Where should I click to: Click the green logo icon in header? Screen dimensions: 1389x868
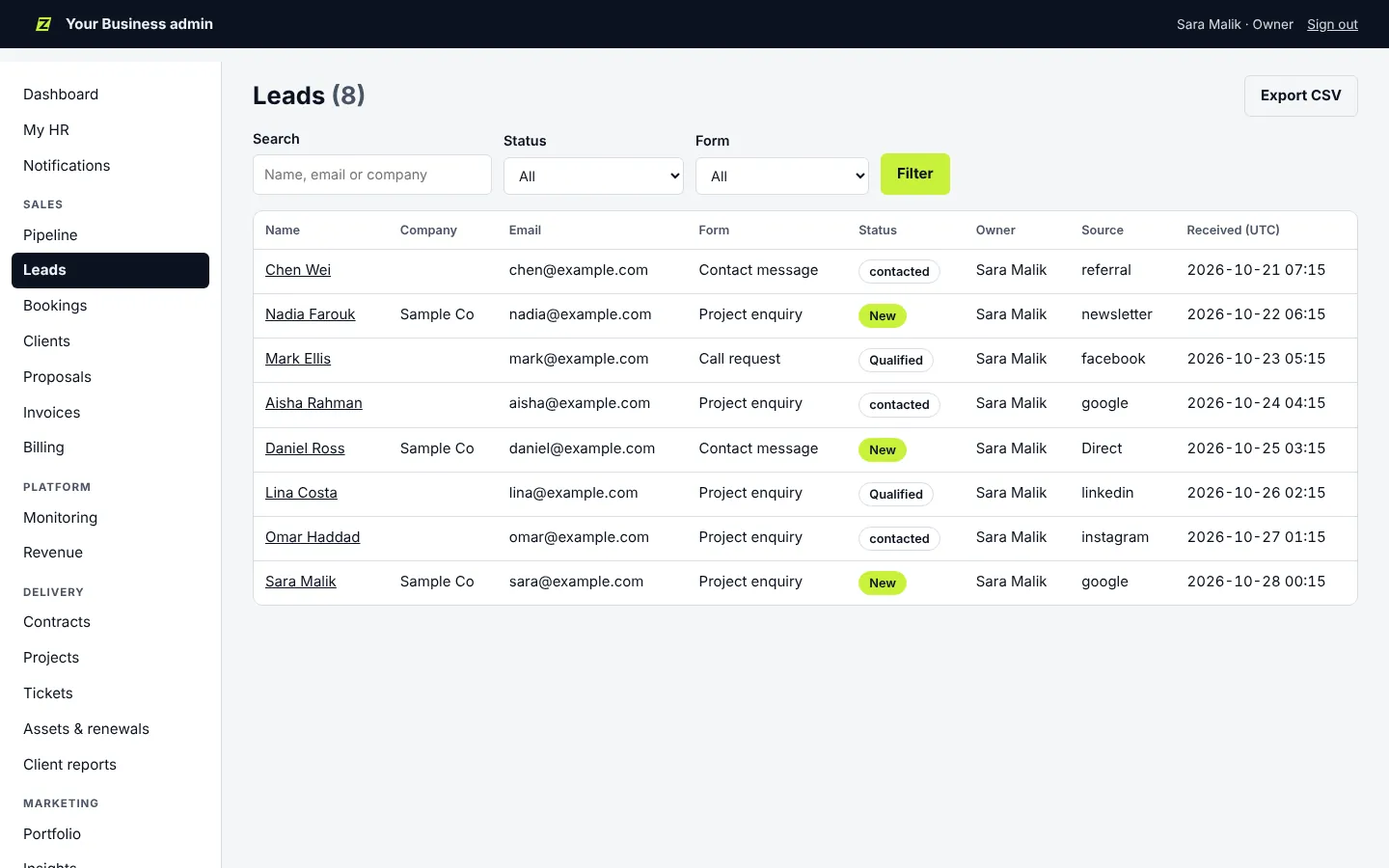(43, 24)
